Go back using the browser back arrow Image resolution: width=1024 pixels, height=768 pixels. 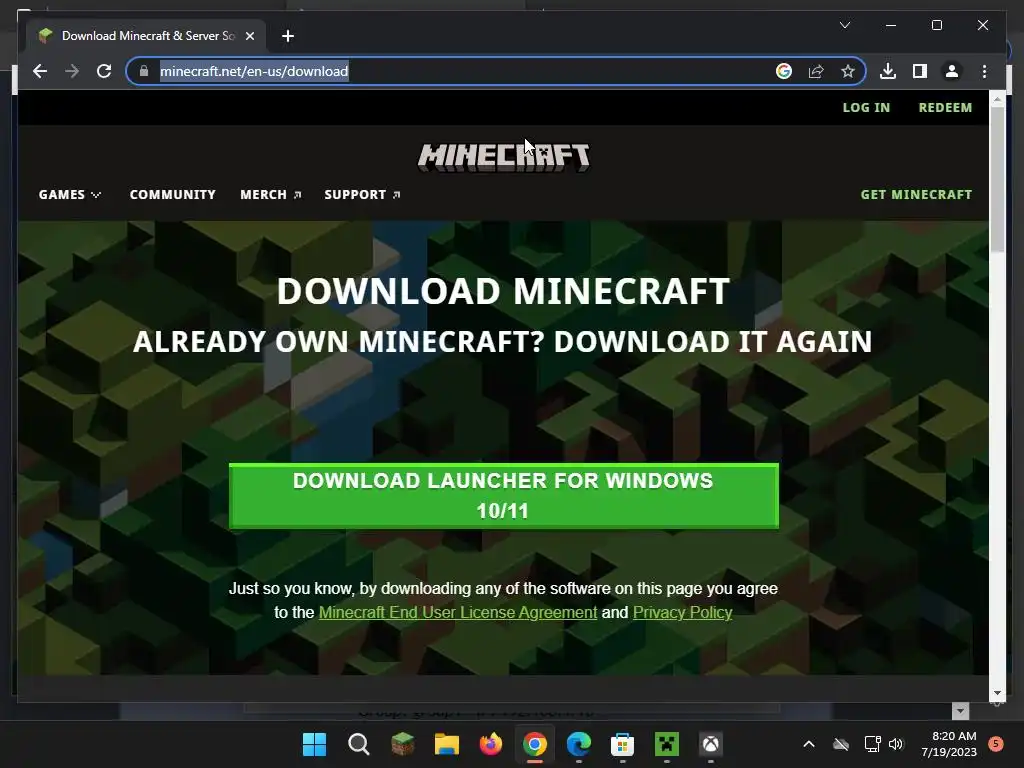[40, 71]
